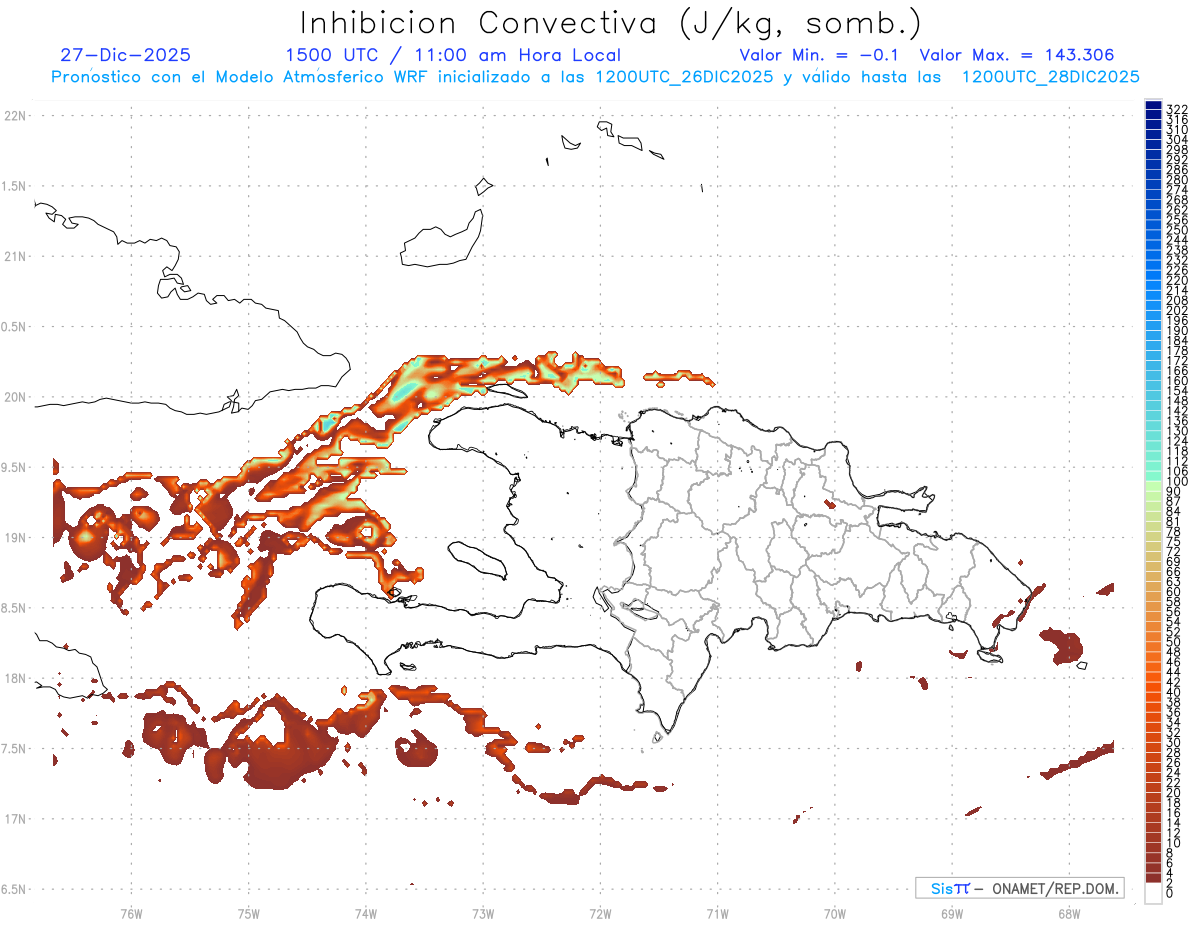Click the '0' value beneath the color scale
This screenshot has width=1200, height=927.
pyautogui.click(x=1171, y=895)
